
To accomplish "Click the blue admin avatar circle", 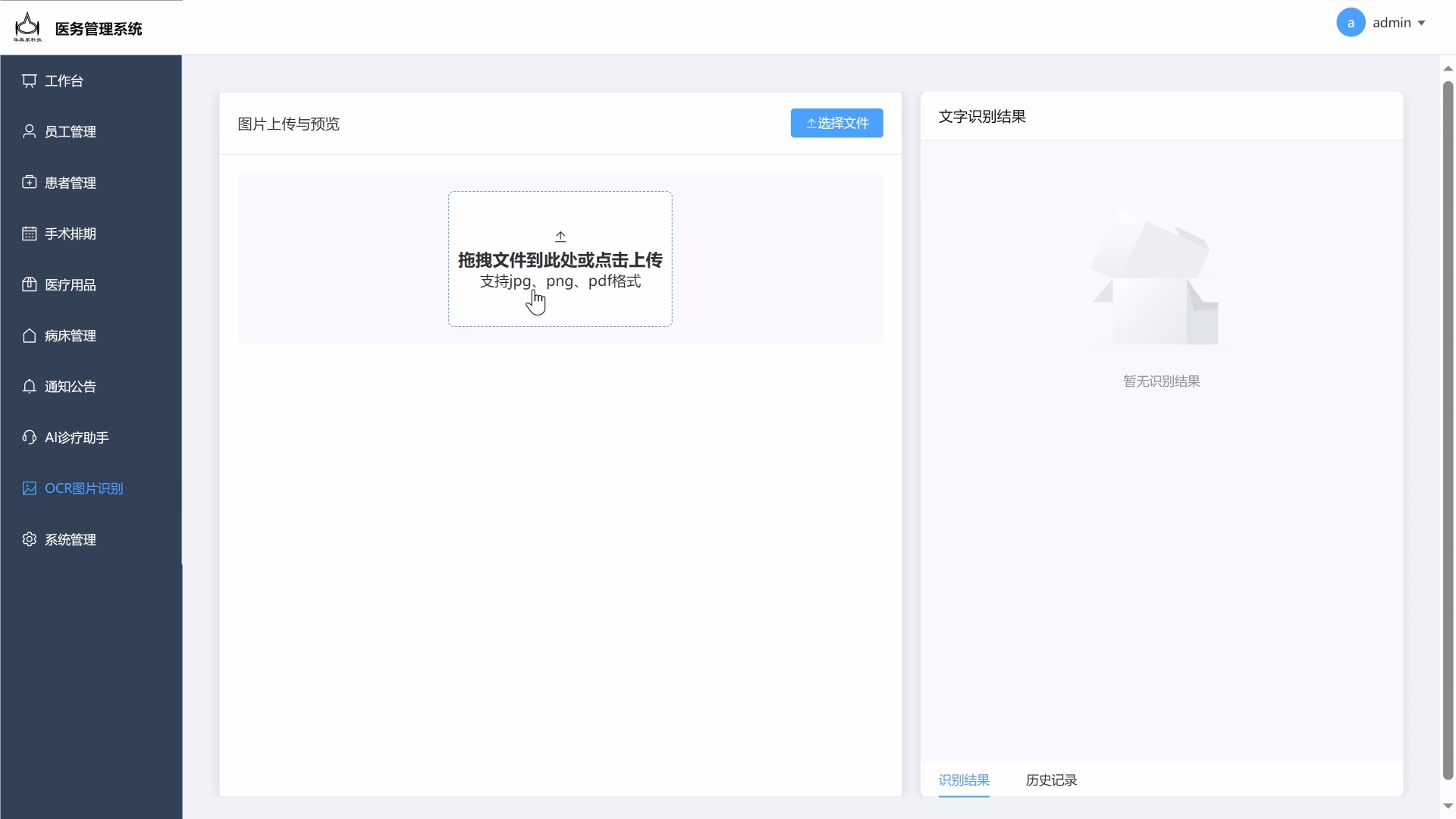I will click(x=1351, y=23).
